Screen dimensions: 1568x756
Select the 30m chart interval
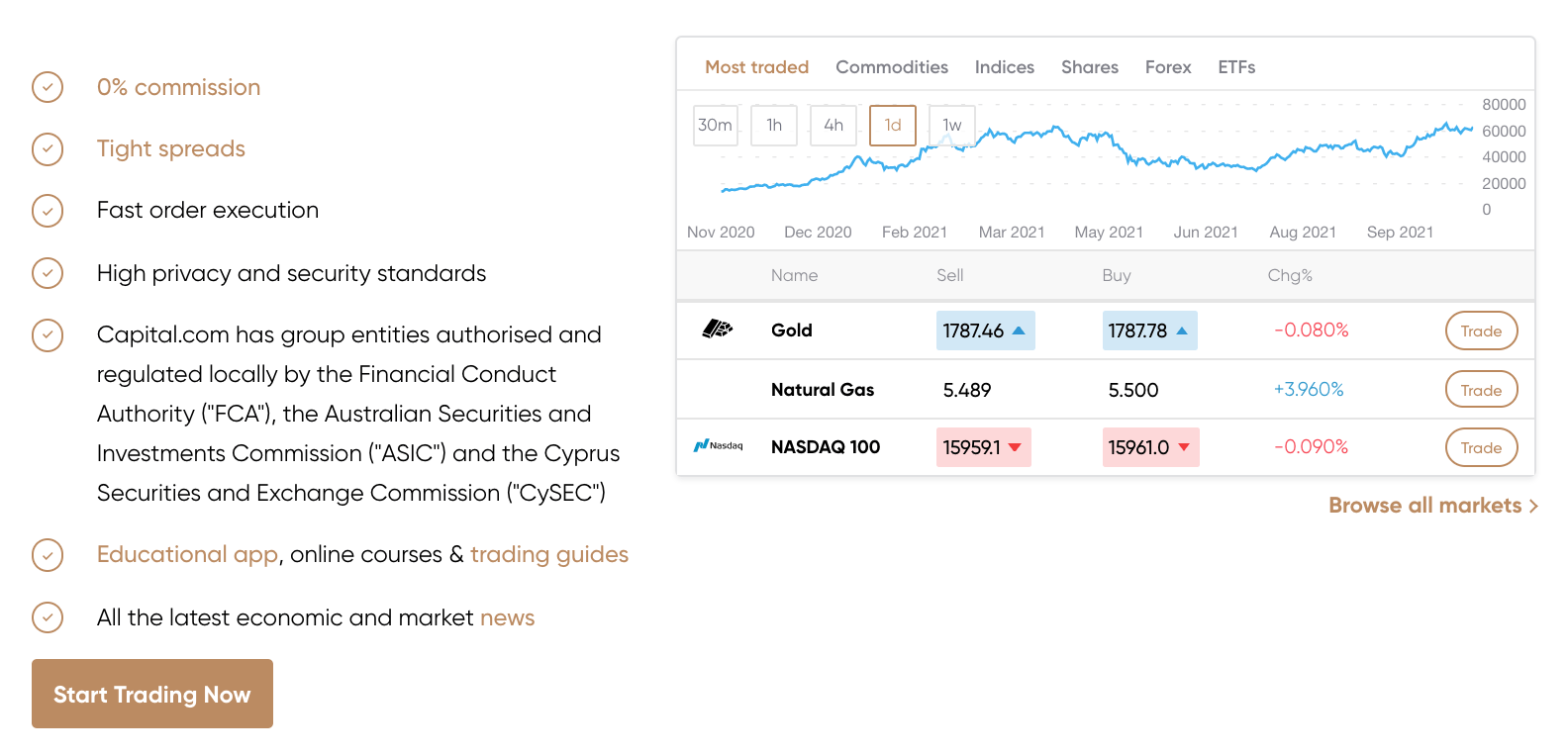click(x=715, y=126)
